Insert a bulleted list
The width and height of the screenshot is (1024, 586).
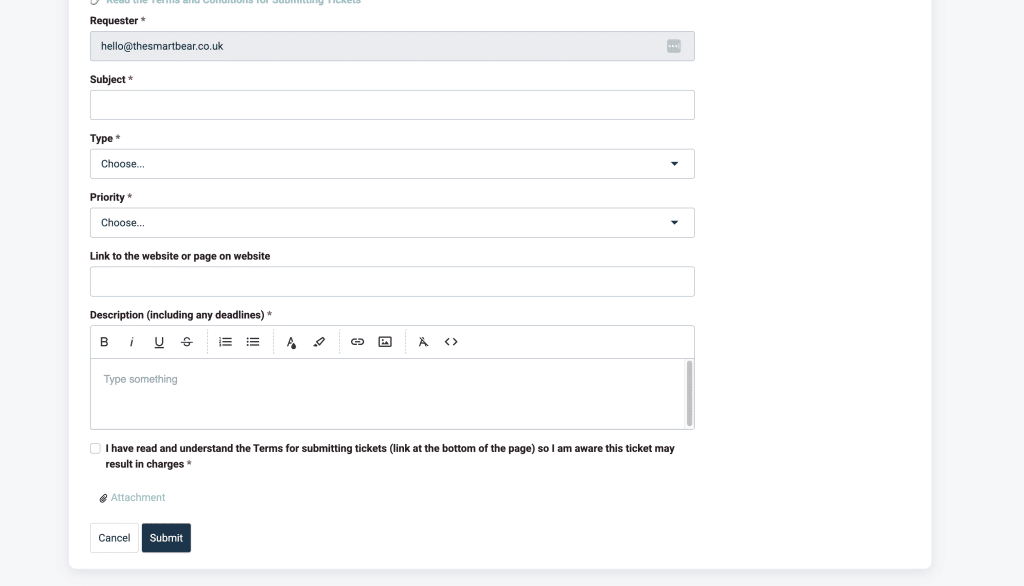[253, 342]
